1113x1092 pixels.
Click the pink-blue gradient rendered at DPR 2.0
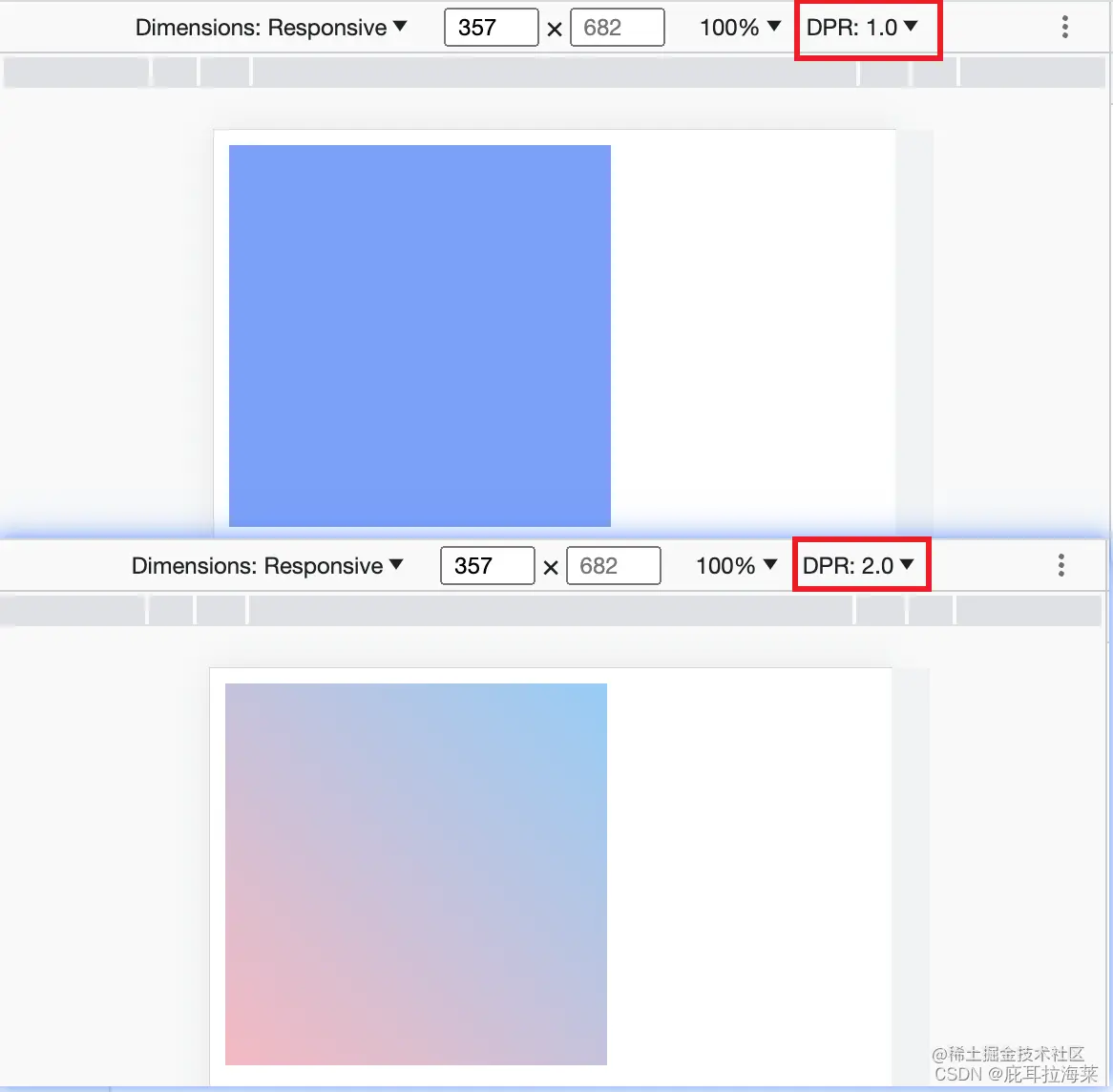pos(415,873)
